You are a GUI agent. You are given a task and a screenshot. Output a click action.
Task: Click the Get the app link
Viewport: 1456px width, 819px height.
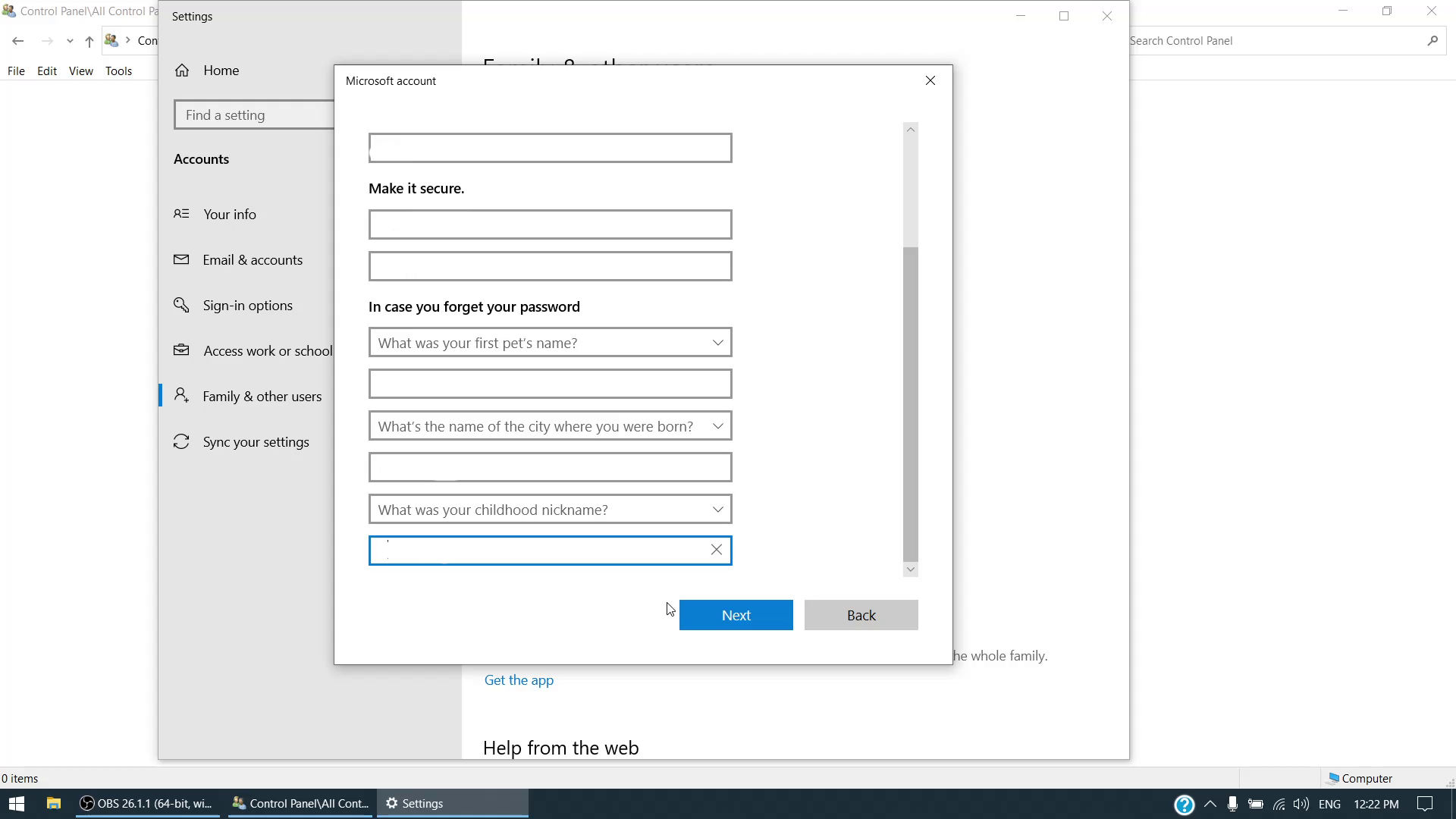[x=519, y=680]
